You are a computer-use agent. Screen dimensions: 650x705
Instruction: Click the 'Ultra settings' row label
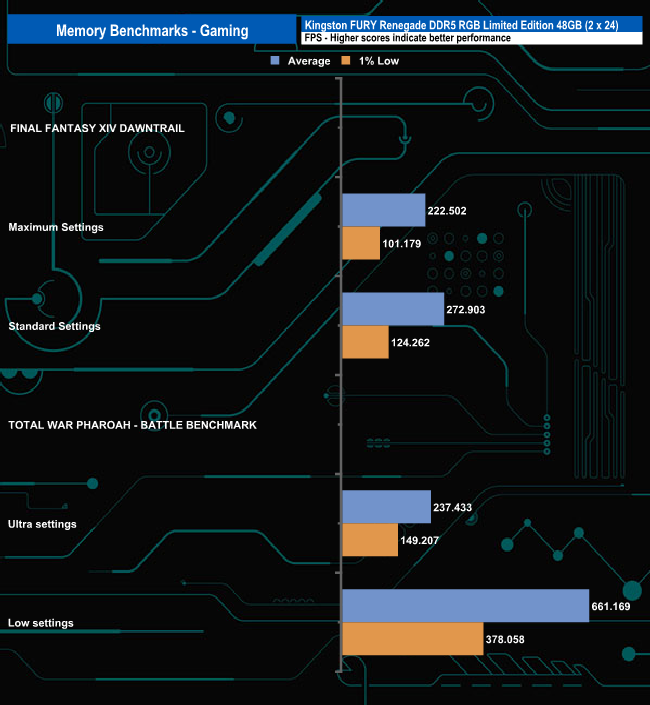(42, 524)
